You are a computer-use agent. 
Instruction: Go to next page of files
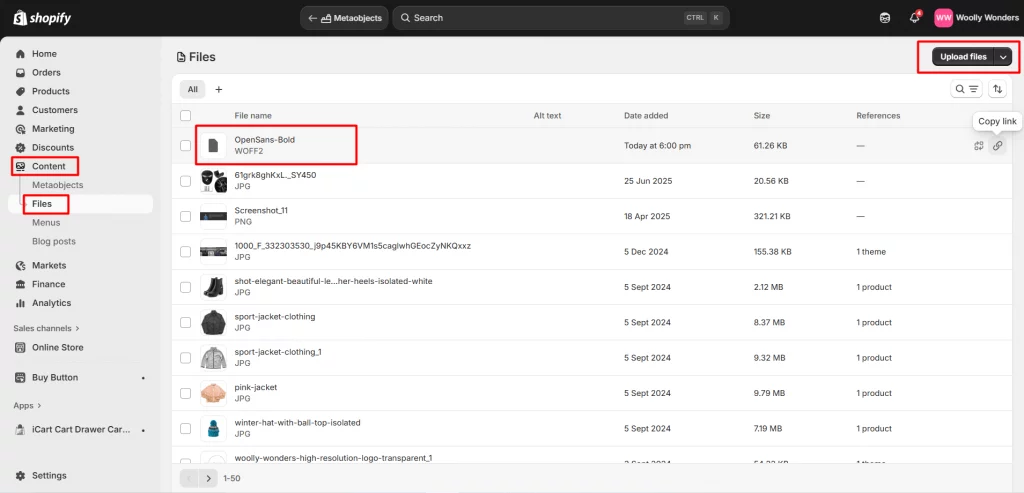point(208,478)
